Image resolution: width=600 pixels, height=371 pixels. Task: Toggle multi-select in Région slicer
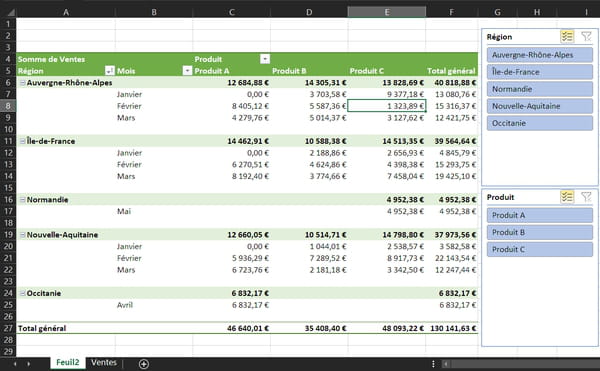[567, 37]
